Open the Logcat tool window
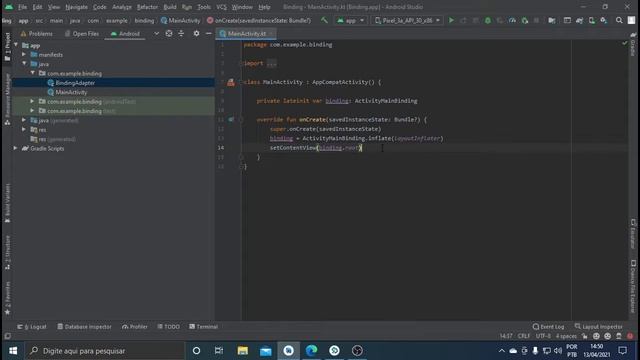 32,327
